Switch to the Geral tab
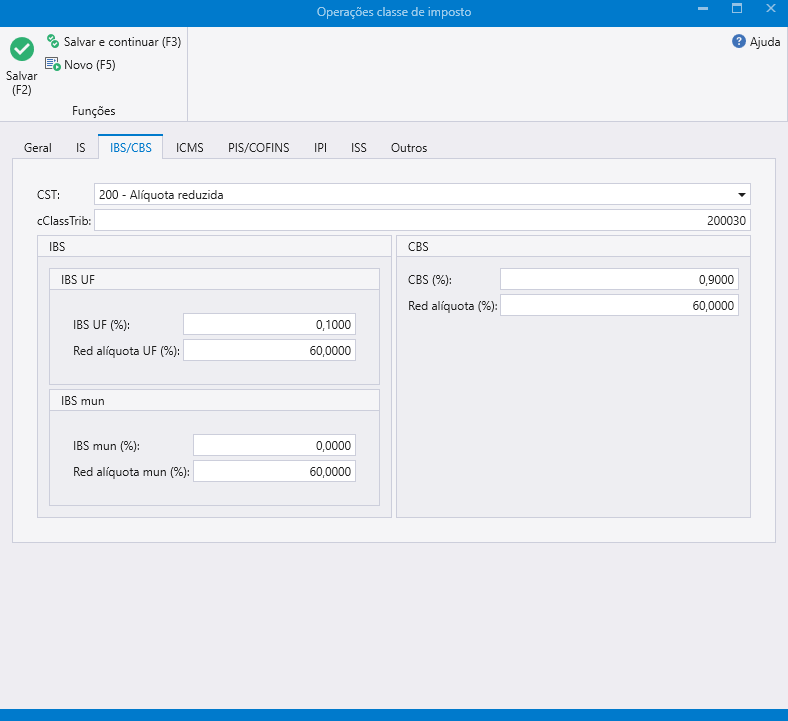The width and height of the screenshot is (788, 721). click(38, 148)
